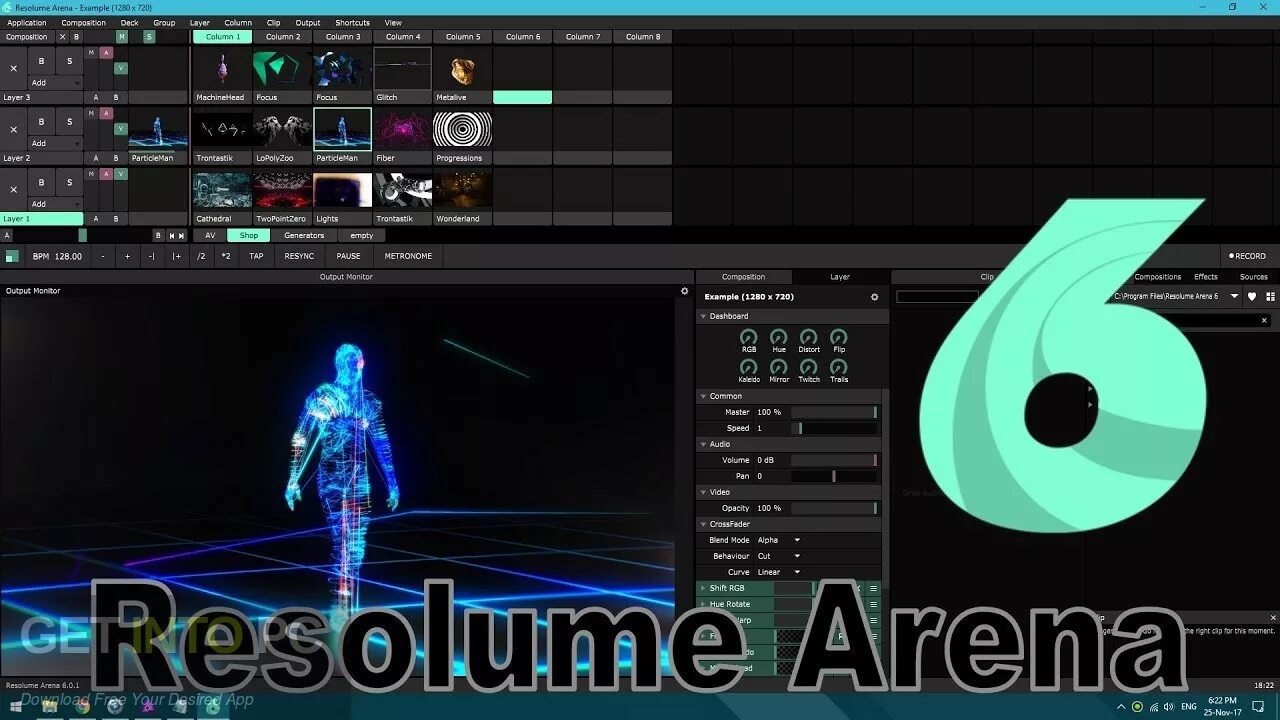1280x720 pixels.
Task: Adjust the audio Pan slider
Action: (834, 476)
